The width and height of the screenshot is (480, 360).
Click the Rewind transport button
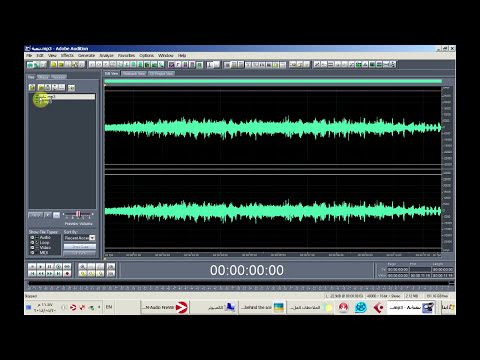(x=41, y=273)
